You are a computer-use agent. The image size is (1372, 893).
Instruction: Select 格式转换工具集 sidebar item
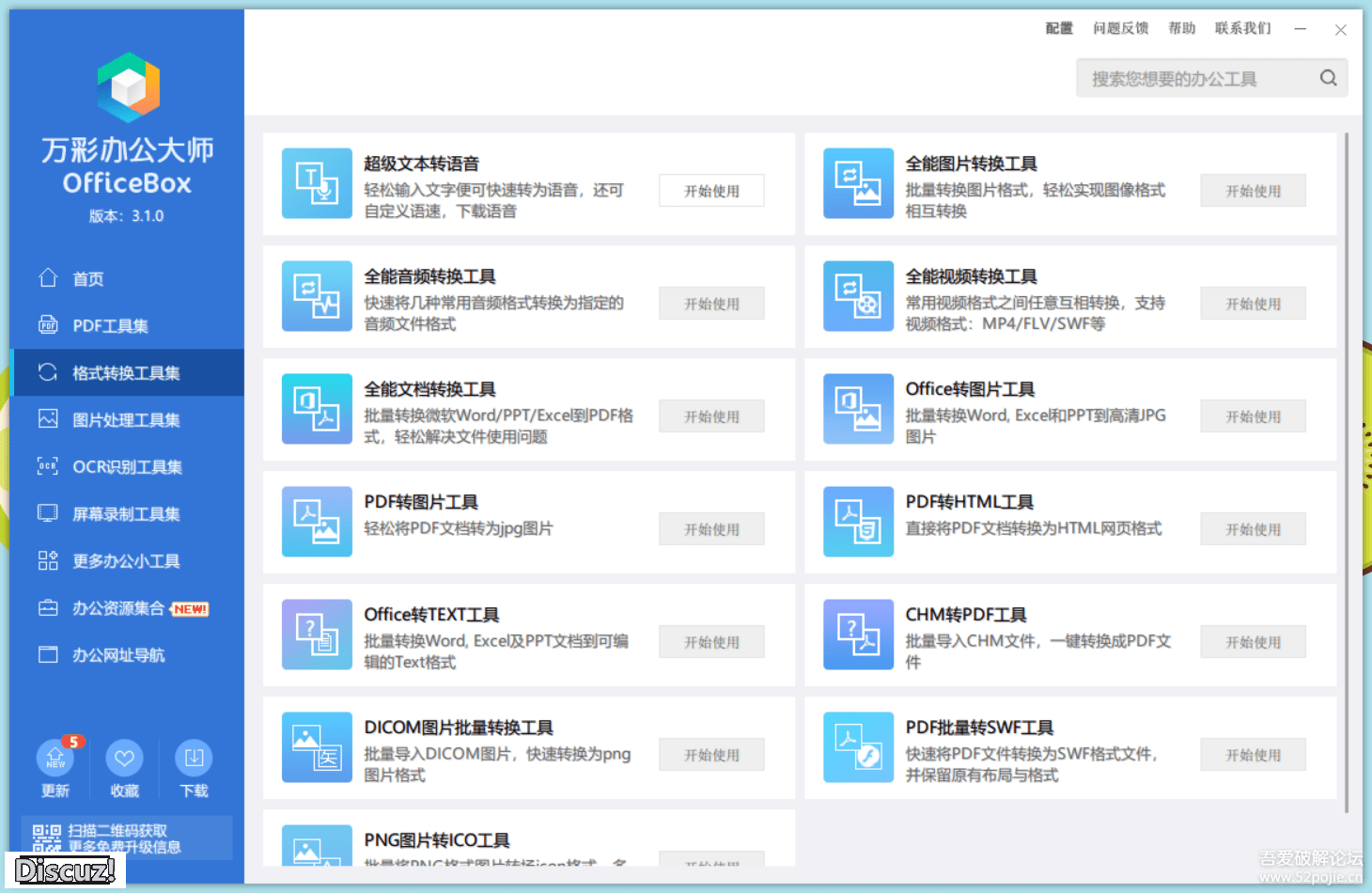tap(127, 372)
